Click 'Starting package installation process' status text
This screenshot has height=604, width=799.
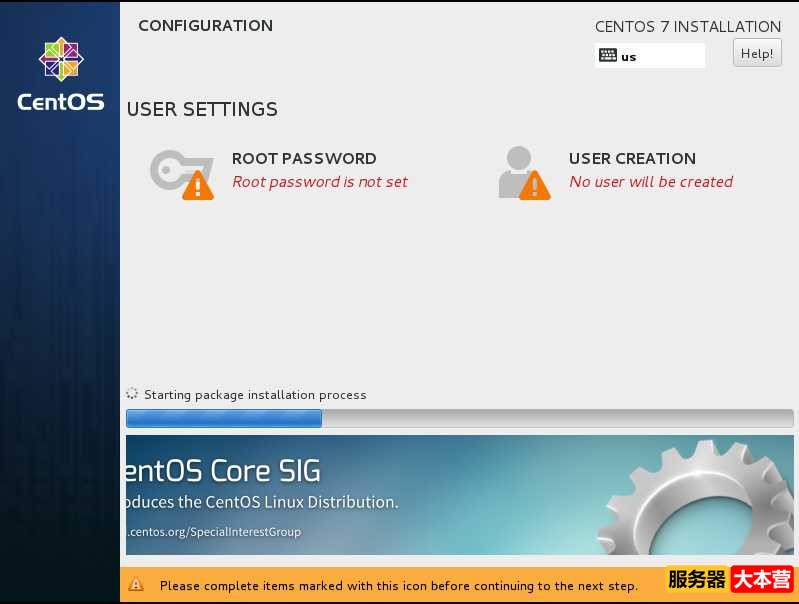255,395
